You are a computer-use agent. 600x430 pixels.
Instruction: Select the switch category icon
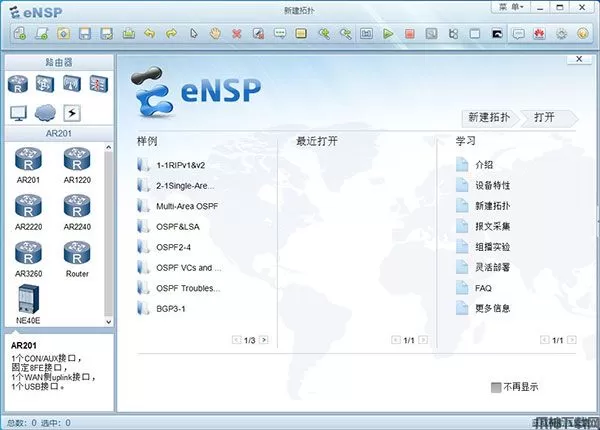click(45, 84)
